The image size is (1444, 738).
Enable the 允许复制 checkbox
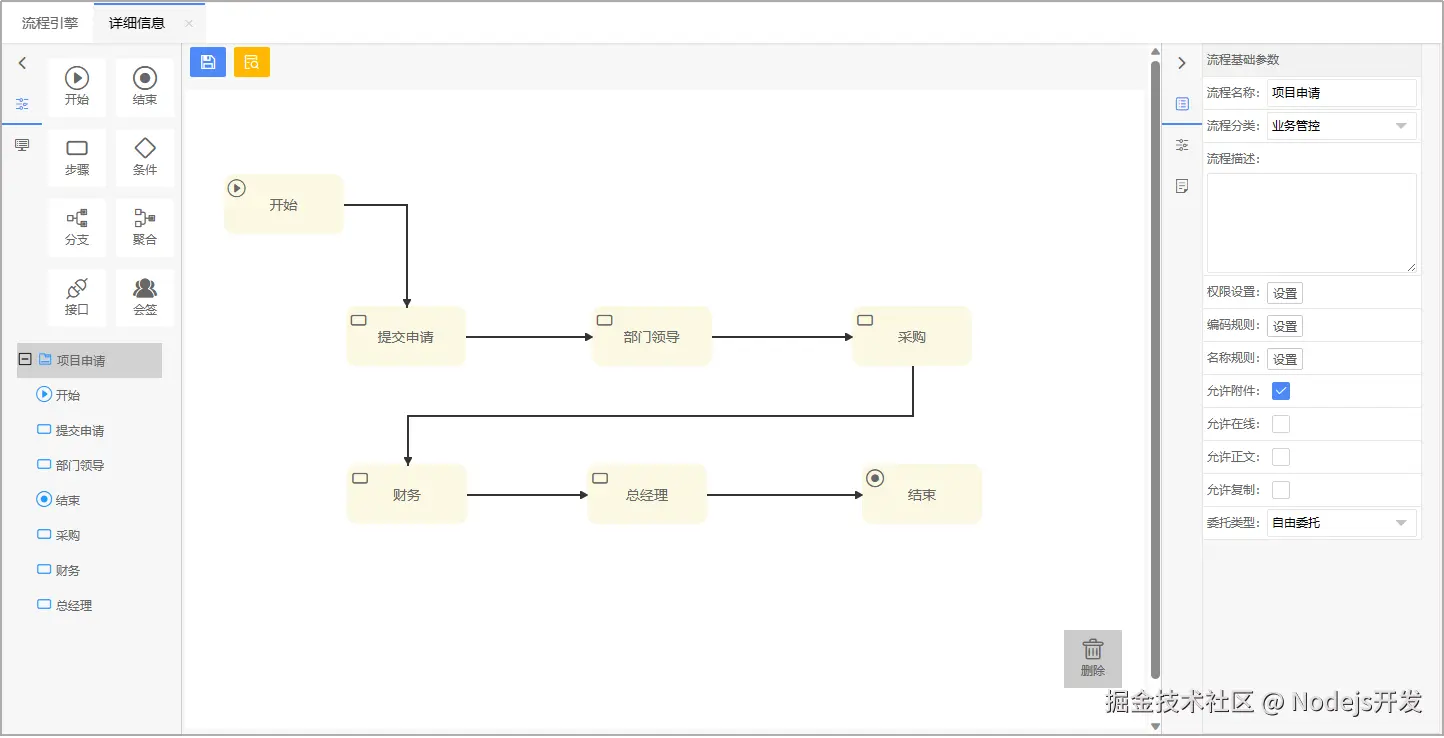[x=1281, y=490]
